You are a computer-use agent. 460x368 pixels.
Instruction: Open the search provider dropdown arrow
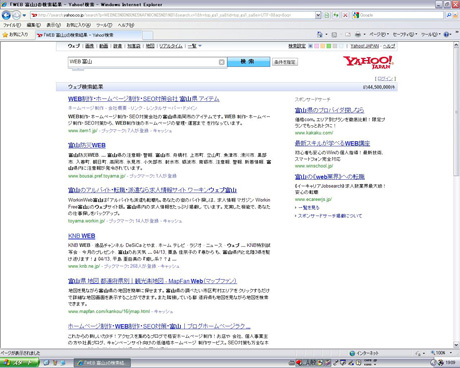tap(455, 15)
